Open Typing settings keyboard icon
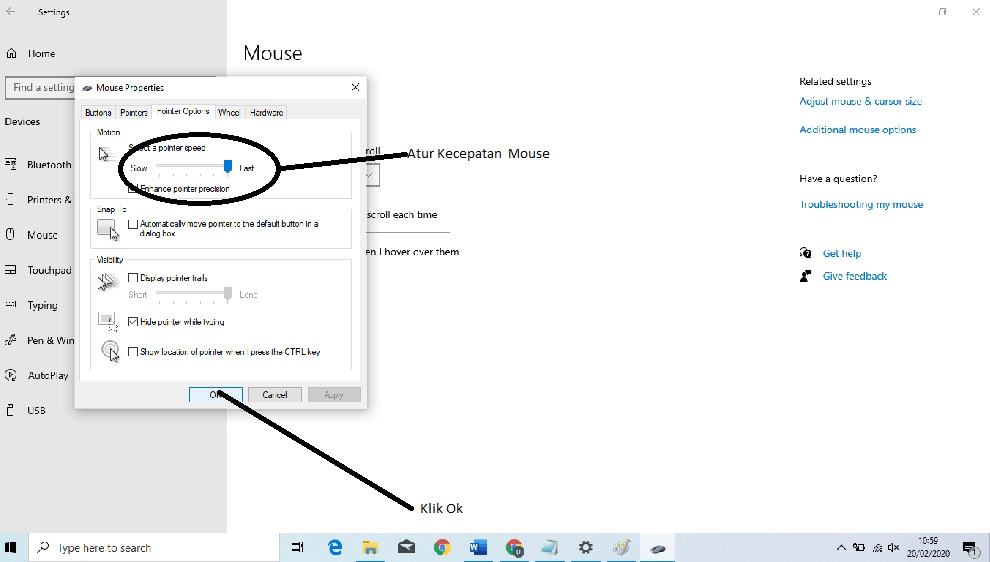Image resolution: width=990 pixels, height=562 pixels. 11,304
